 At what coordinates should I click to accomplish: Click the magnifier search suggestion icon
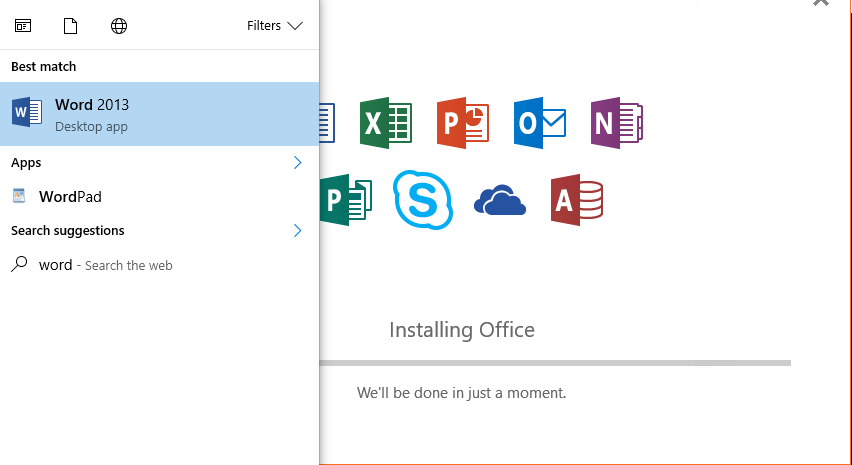click(20, 264)
